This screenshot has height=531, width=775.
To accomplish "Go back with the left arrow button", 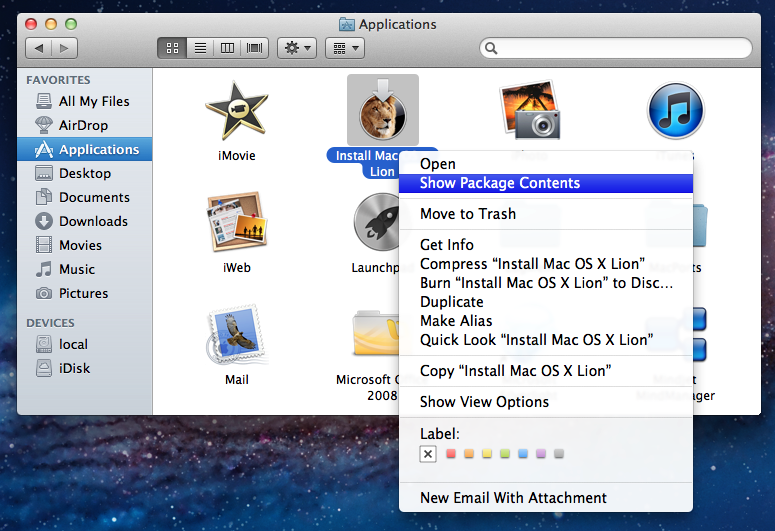I will pos(39,48).
